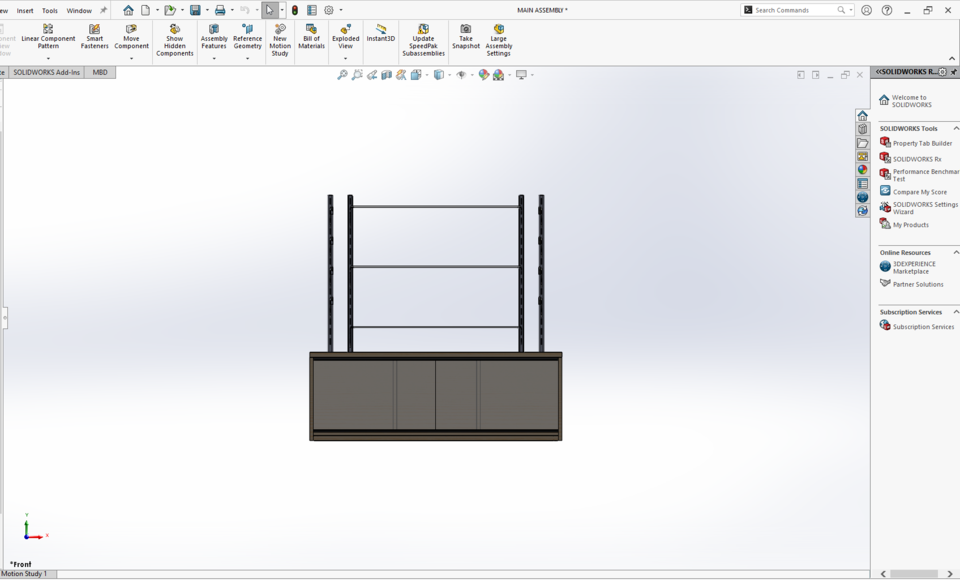Open the Display Style dropdown arrow
The image size is (960, 580).
coord(448,74)
